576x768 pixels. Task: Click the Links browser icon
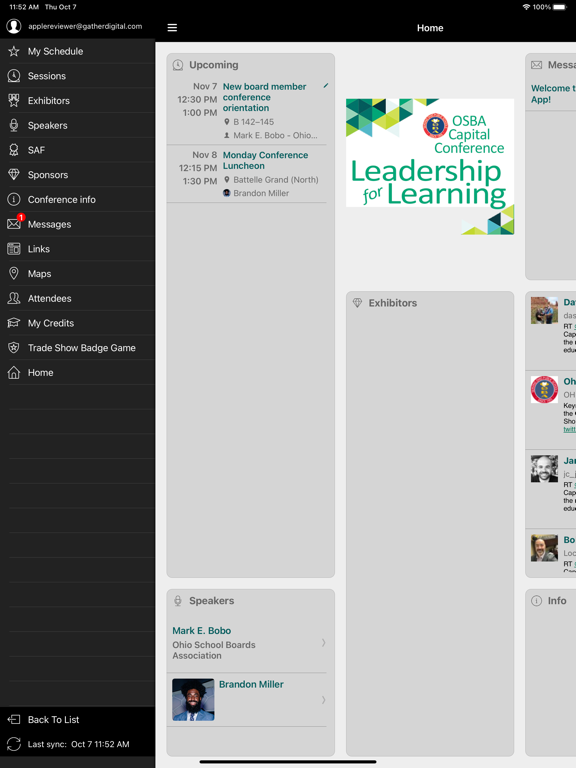click(14, 249)
